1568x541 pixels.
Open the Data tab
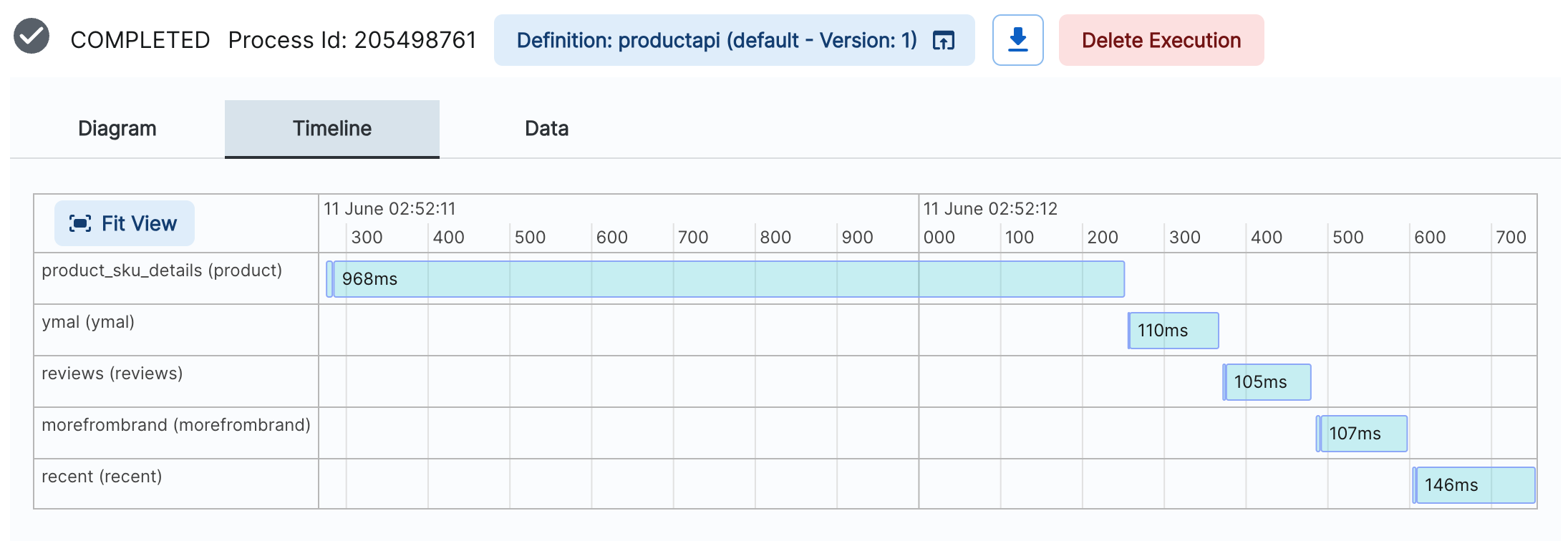[x=546, y=128]
